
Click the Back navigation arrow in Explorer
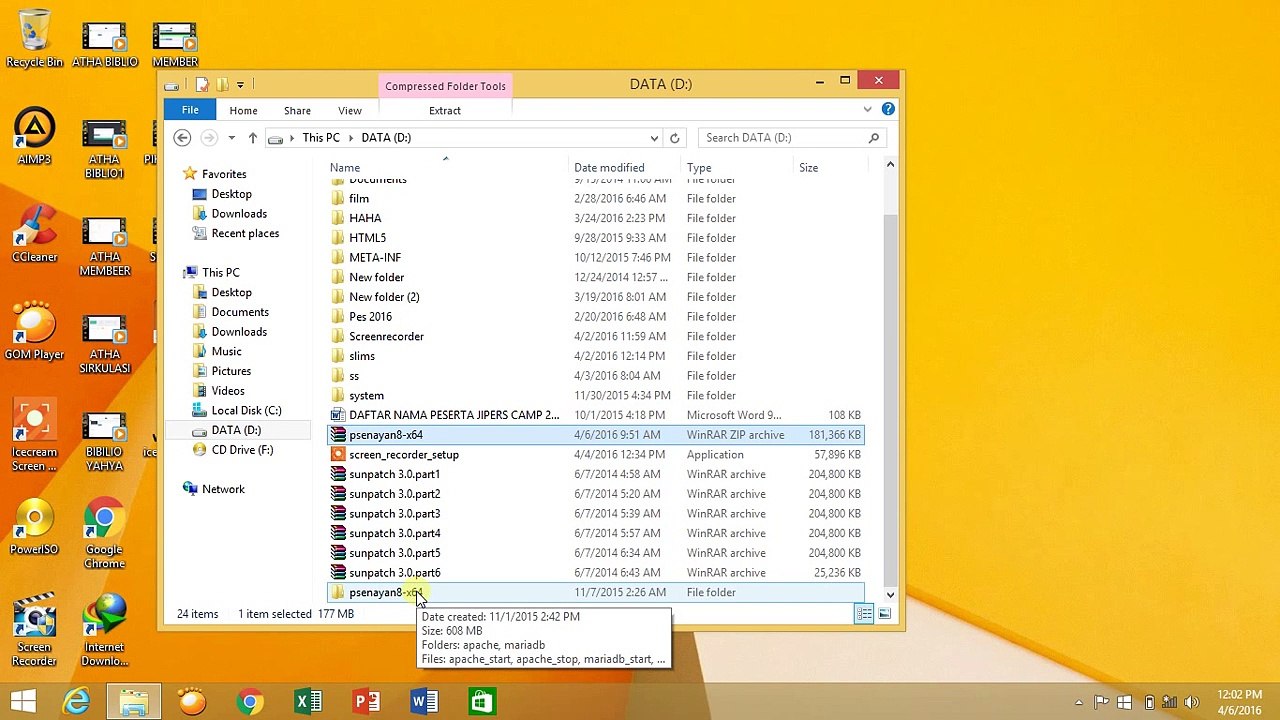point(182,138)
